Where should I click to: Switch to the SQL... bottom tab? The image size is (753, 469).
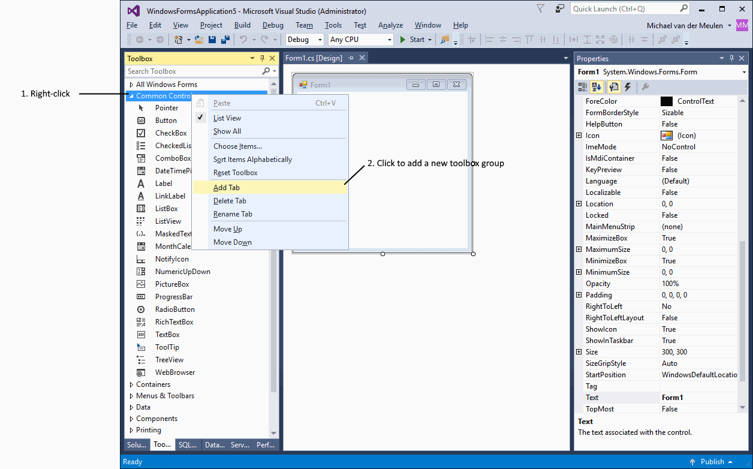tap(188, 445)
